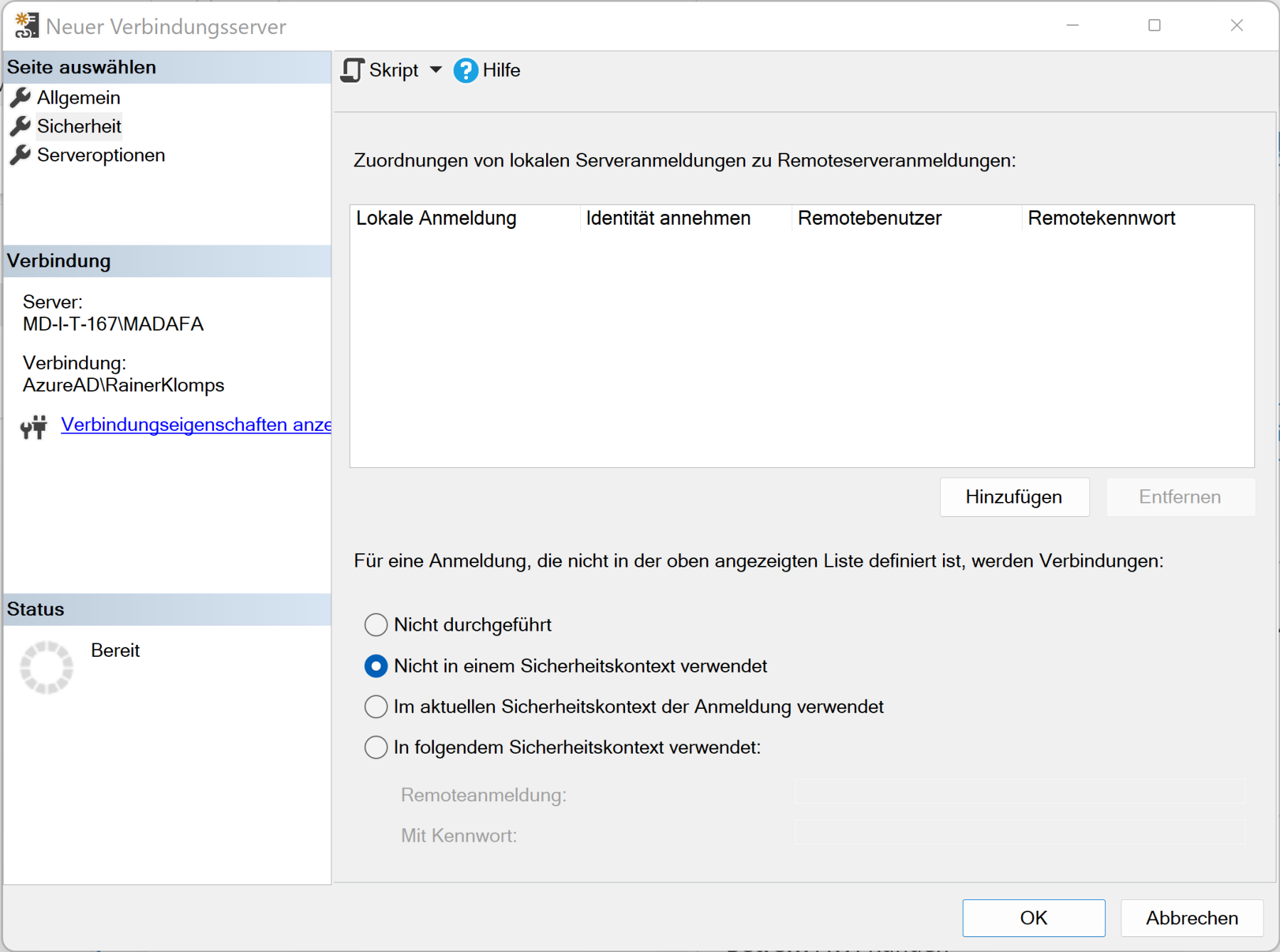Maximize the Neuer Verbindungsserver window
Screen dimensions: 1280x952
point(1154,26)
